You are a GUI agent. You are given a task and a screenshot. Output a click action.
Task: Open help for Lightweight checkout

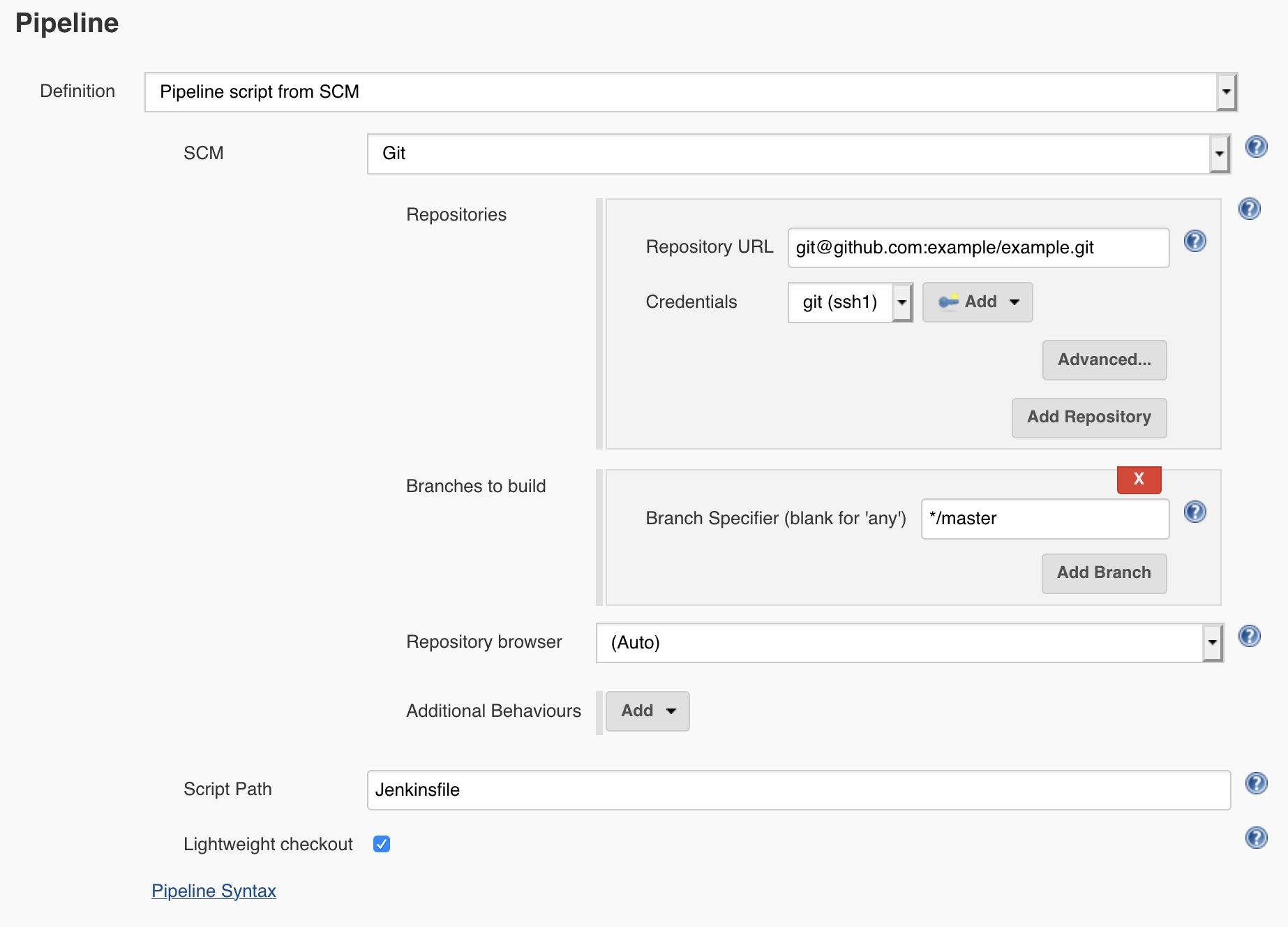click(x=1256, y=838)
